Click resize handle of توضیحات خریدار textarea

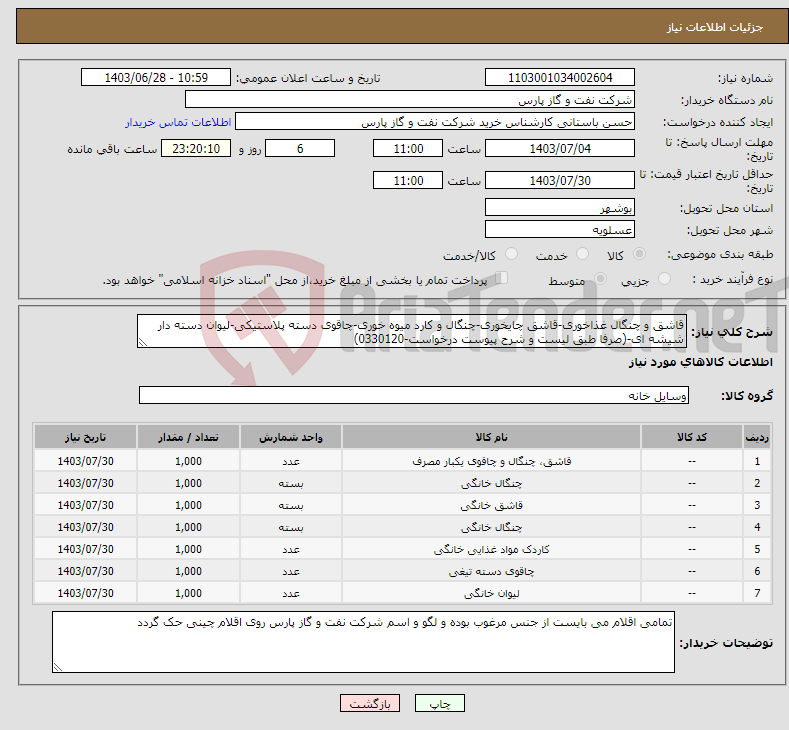57,668
